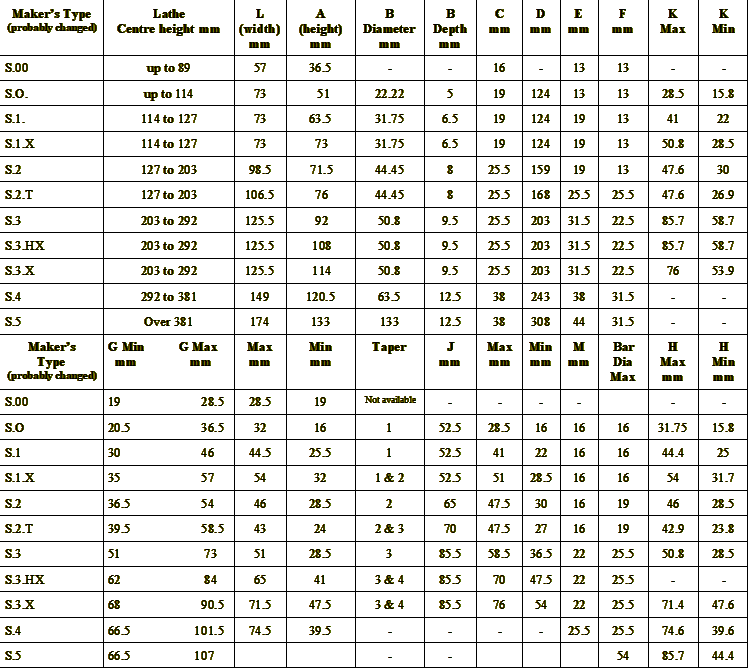Select the 'G Min mm' column header
750x669 pixels.
125,354
